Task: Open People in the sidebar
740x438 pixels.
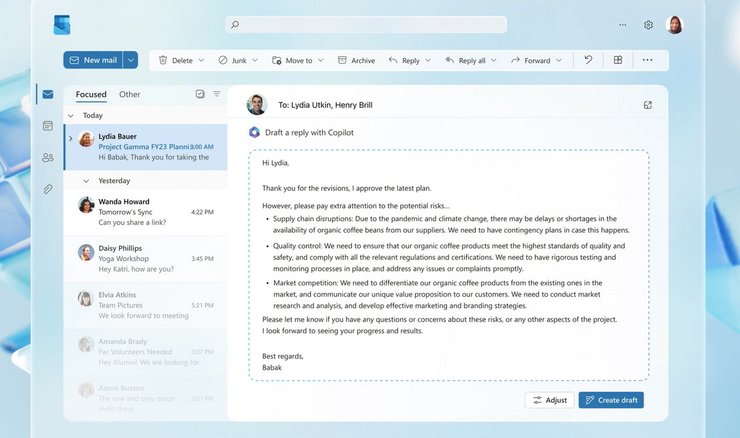Action: pos(48,157)
